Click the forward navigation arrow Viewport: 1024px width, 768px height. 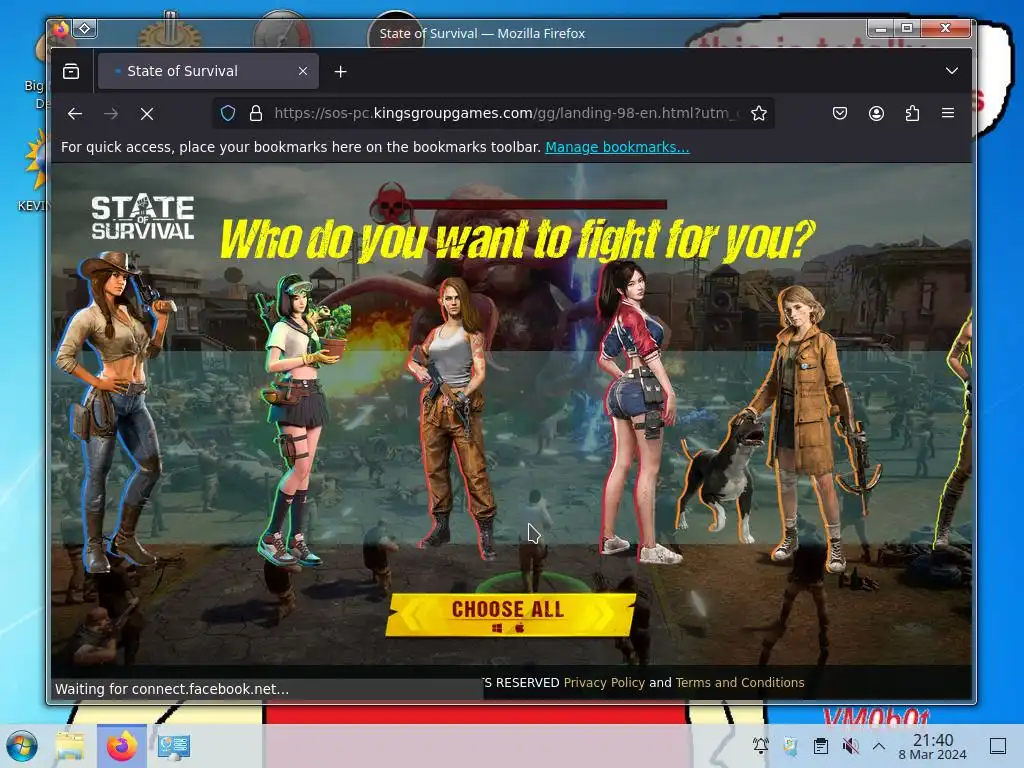click(111, 114)
